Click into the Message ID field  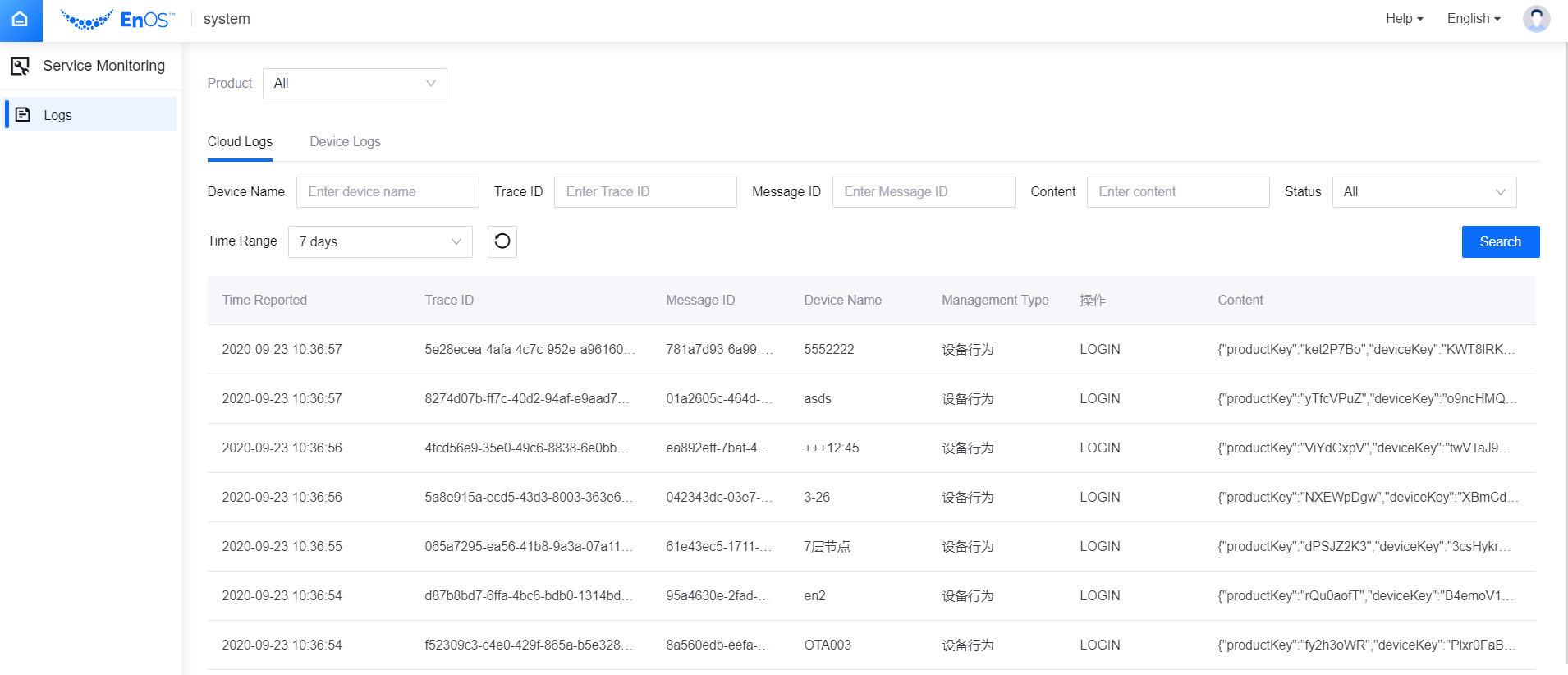click(x=924, y=192)
